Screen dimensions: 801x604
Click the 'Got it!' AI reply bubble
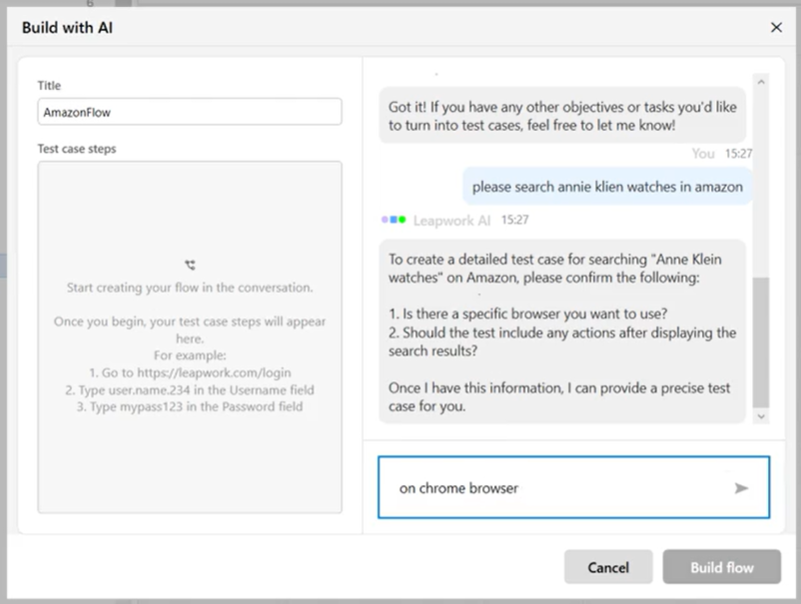(562, 114)
